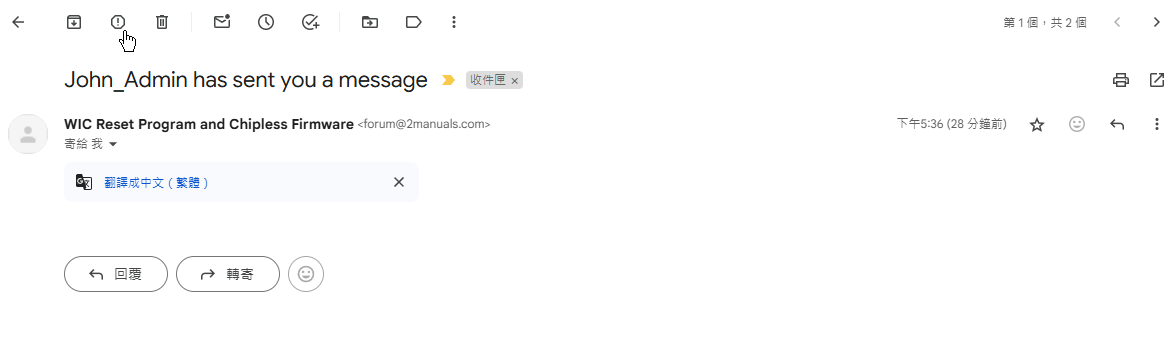Click 翻譯成中文（繁體）link
Image resolution: width=1175 pixels, height=360 pixels.
pyautogui.click(x=157, y=182)
